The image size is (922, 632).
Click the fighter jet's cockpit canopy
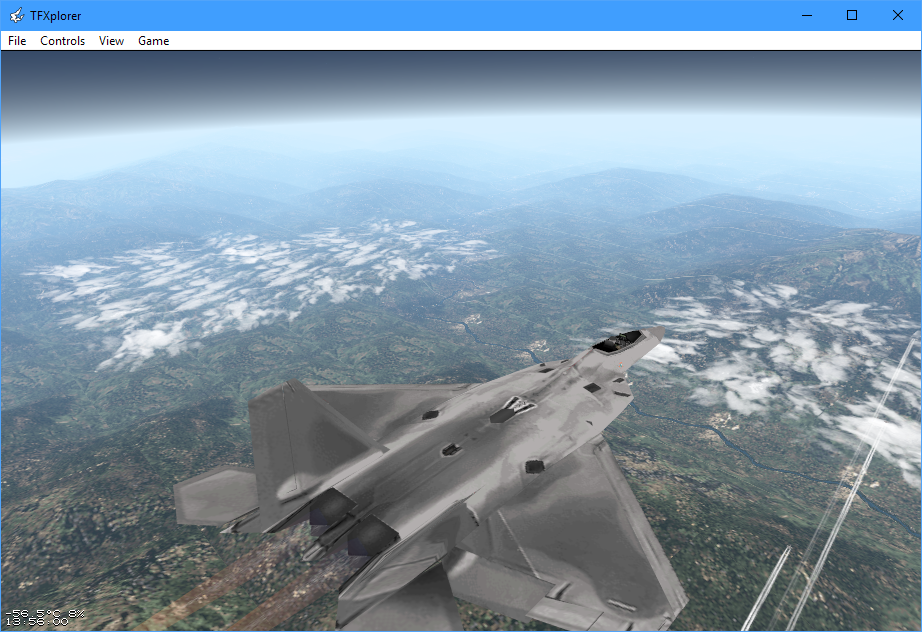pyautogui.click(x=618, y=341)
